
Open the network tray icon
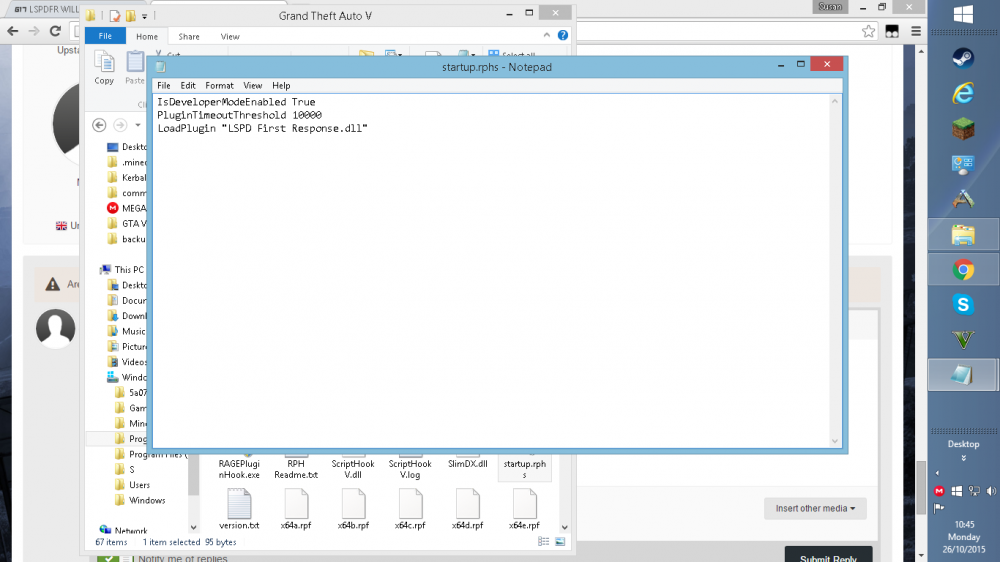pyautogui.click(x=974, y=491)
